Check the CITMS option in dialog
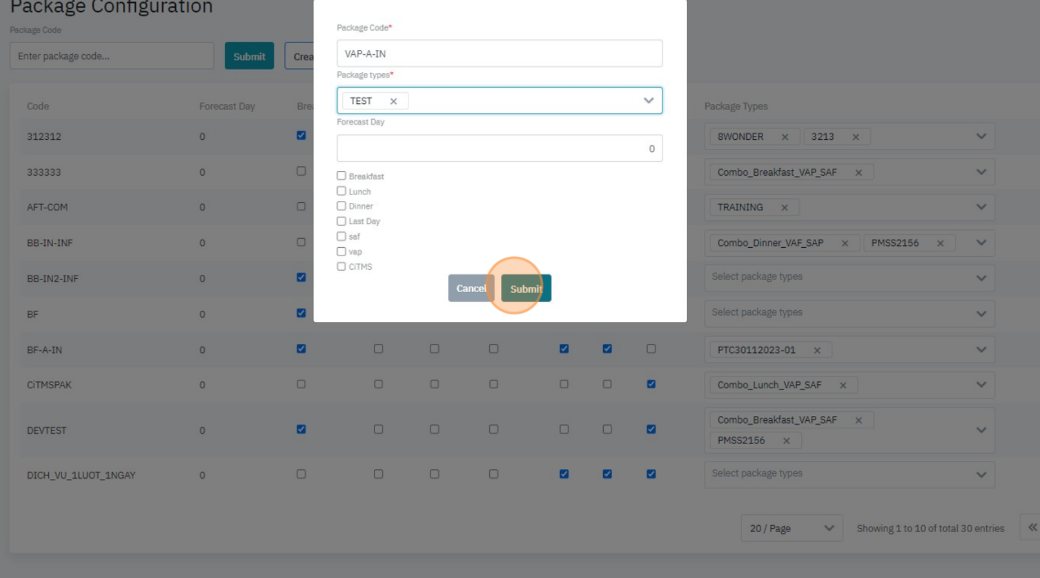This screenshot has height=578, width=1040. click(x=342, y=266)
